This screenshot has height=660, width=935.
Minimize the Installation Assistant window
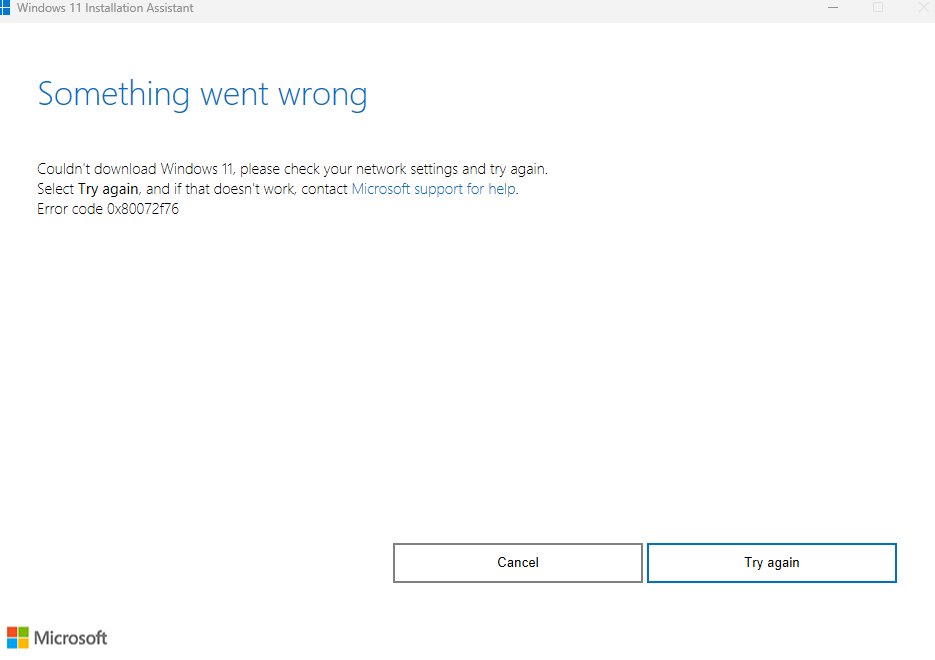833,8
